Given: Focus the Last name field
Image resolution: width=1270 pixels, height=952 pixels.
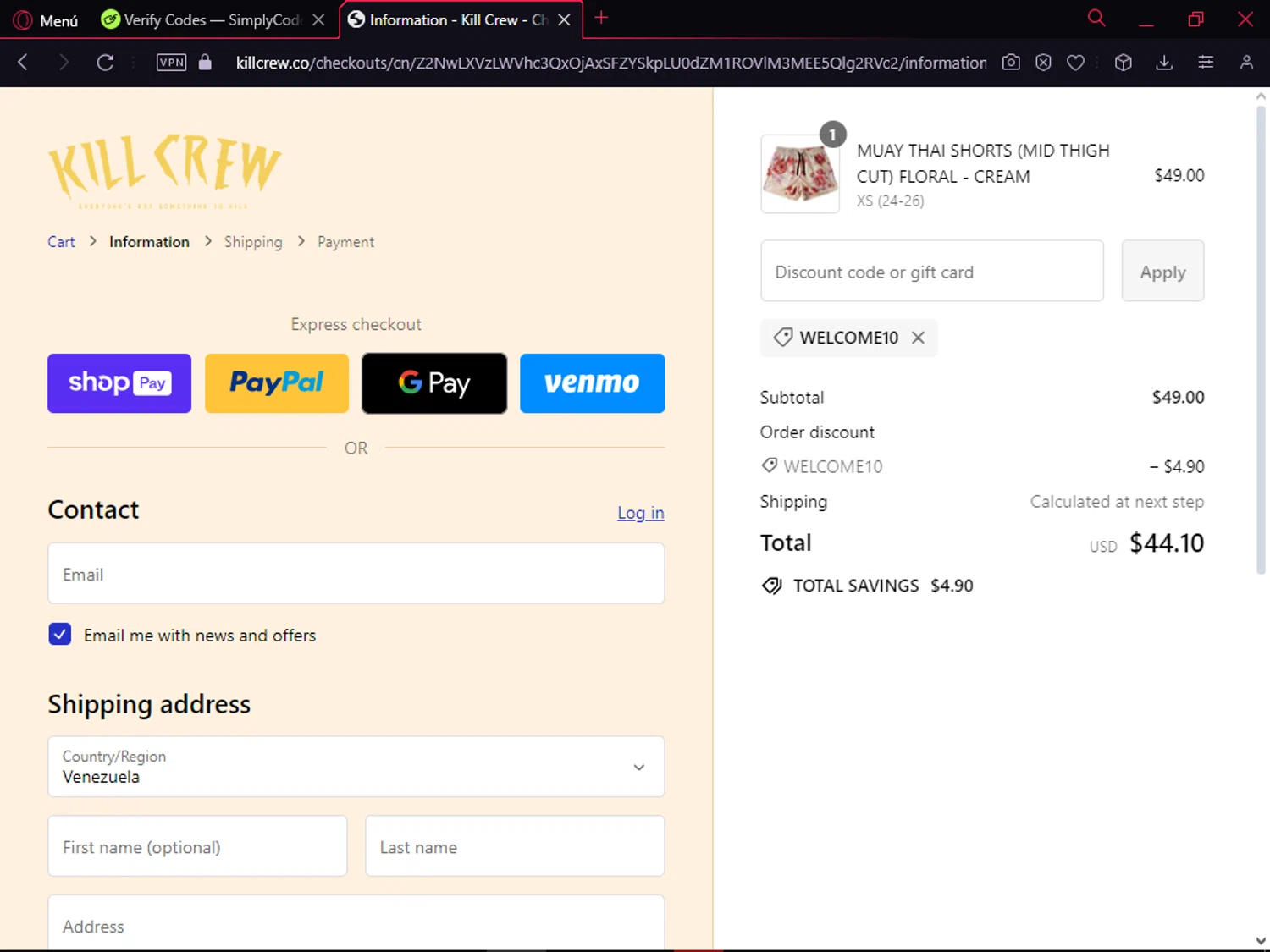Looking at the screenshot, I should pos(515,846).
